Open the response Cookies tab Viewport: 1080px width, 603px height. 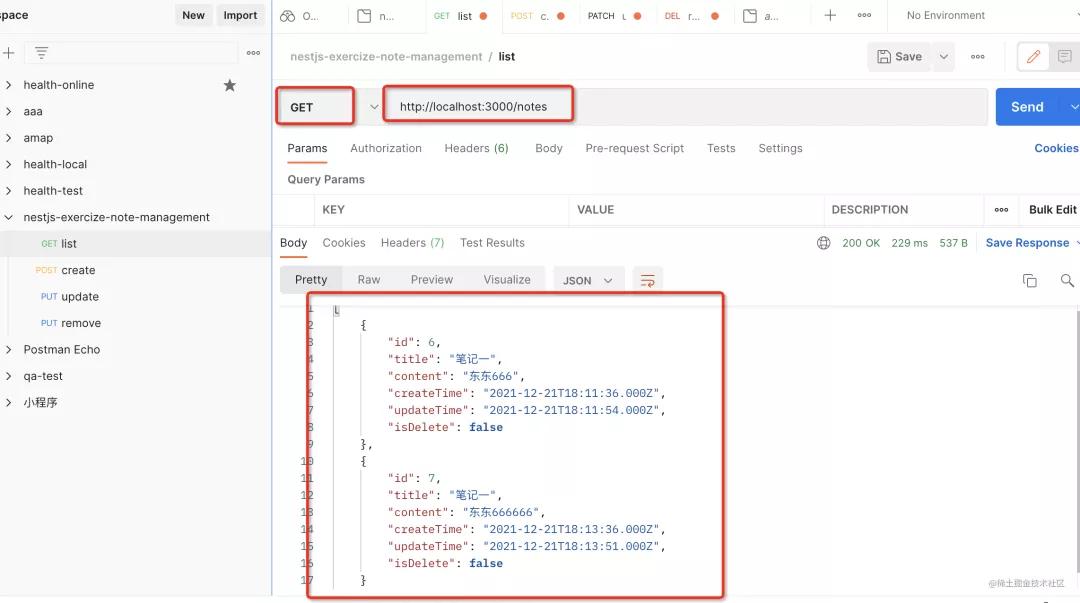(344, 243)
